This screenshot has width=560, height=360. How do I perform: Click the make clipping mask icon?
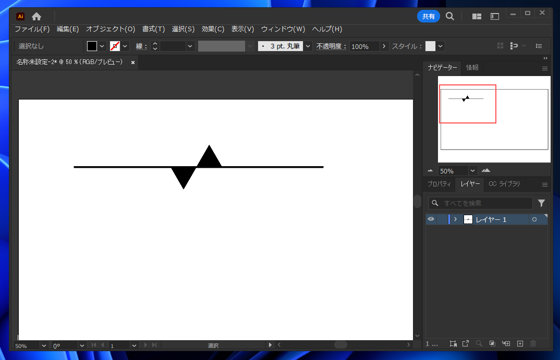(492, 344)
